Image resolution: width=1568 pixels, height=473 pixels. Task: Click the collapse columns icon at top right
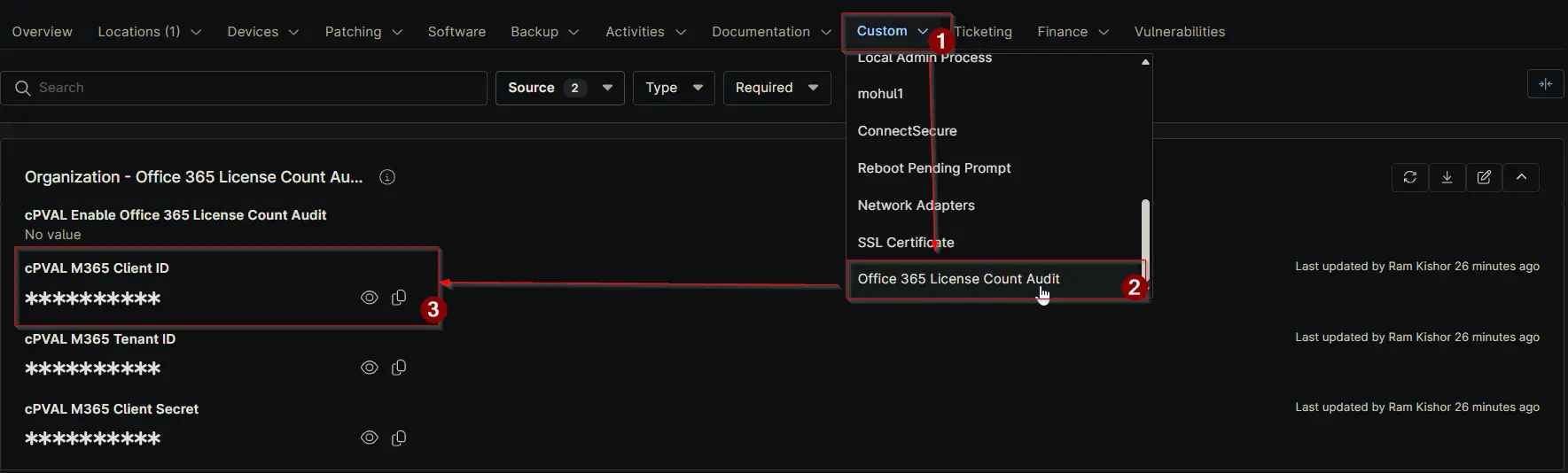pos(1545,84)
